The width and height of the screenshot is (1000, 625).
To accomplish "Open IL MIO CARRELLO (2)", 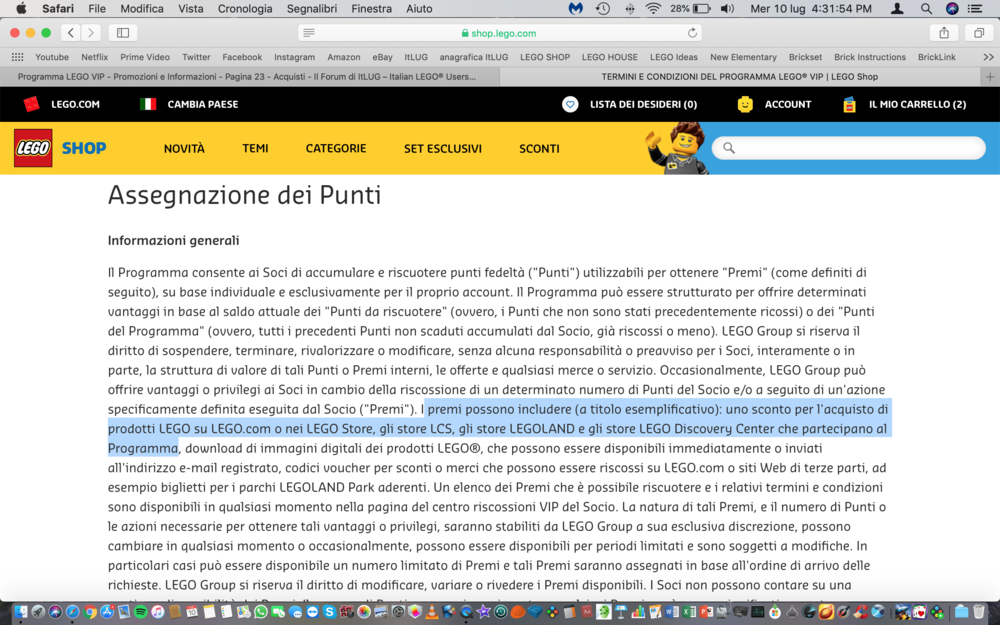I will pyautogui.click(x=917, y=104).
